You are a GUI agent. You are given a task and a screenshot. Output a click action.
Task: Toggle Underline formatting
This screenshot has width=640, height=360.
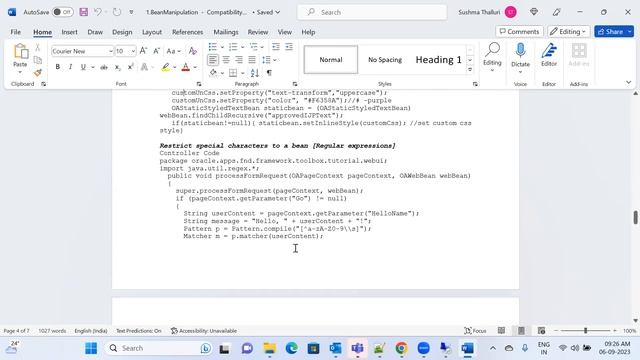[83, 67]
